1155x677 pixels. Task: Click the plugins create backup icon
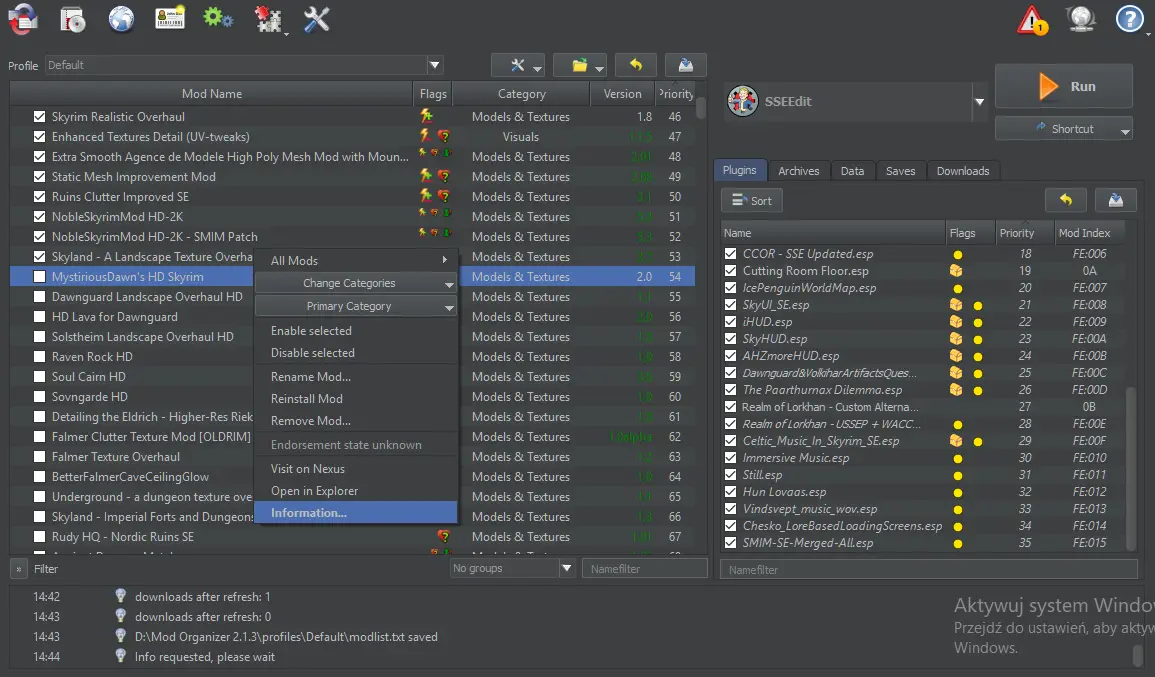point(1116,200)
